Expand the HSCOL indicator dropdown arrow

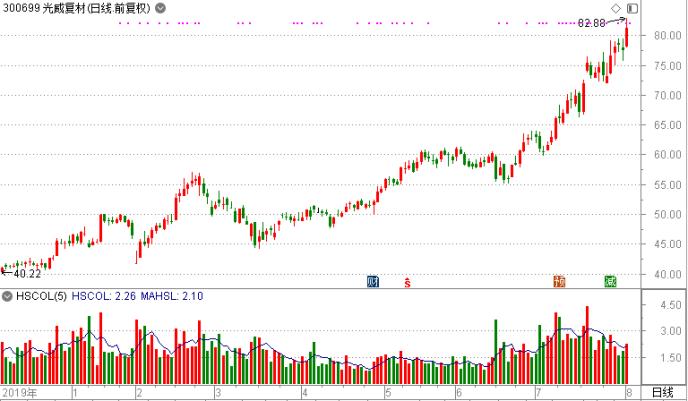6,296
